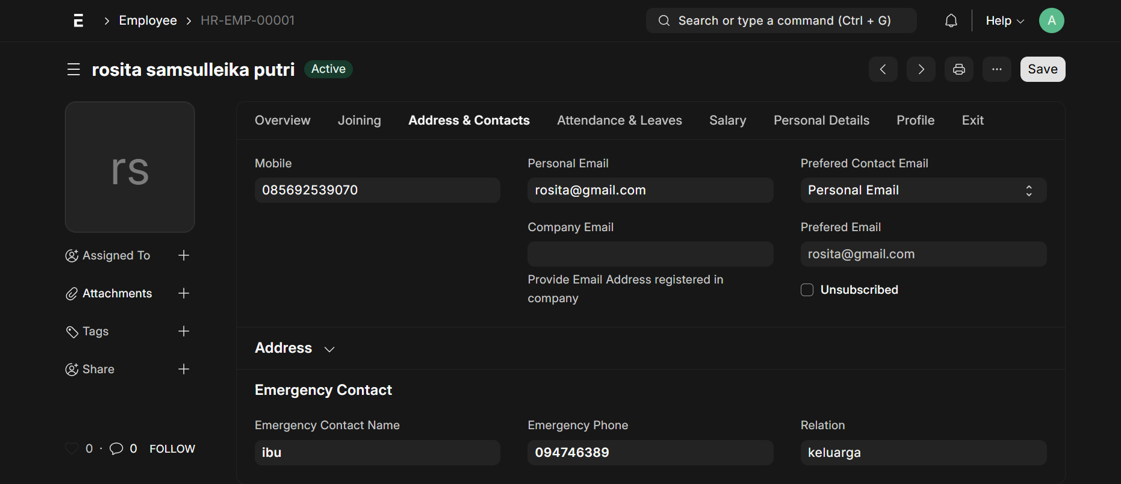Like the document with heart icon
The height and width of the screenshot is (484, 1121).
point(71,449)
